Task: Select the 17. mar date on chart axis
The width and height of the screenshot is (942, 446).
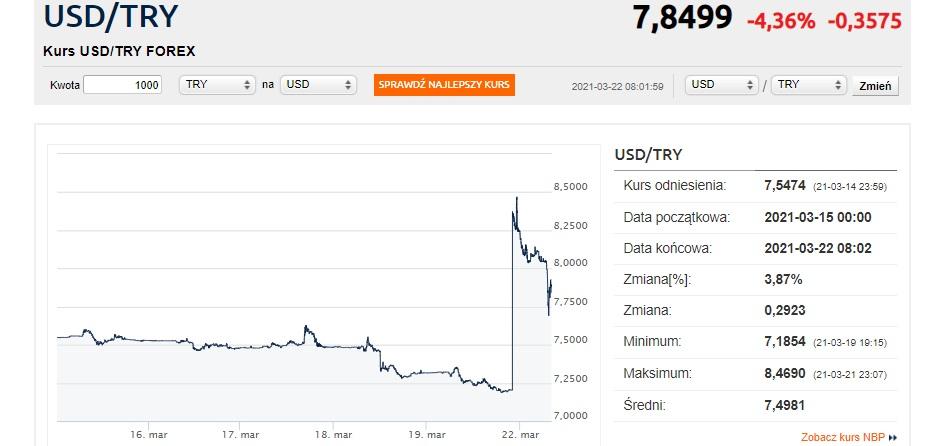Action: pos(241,435)
